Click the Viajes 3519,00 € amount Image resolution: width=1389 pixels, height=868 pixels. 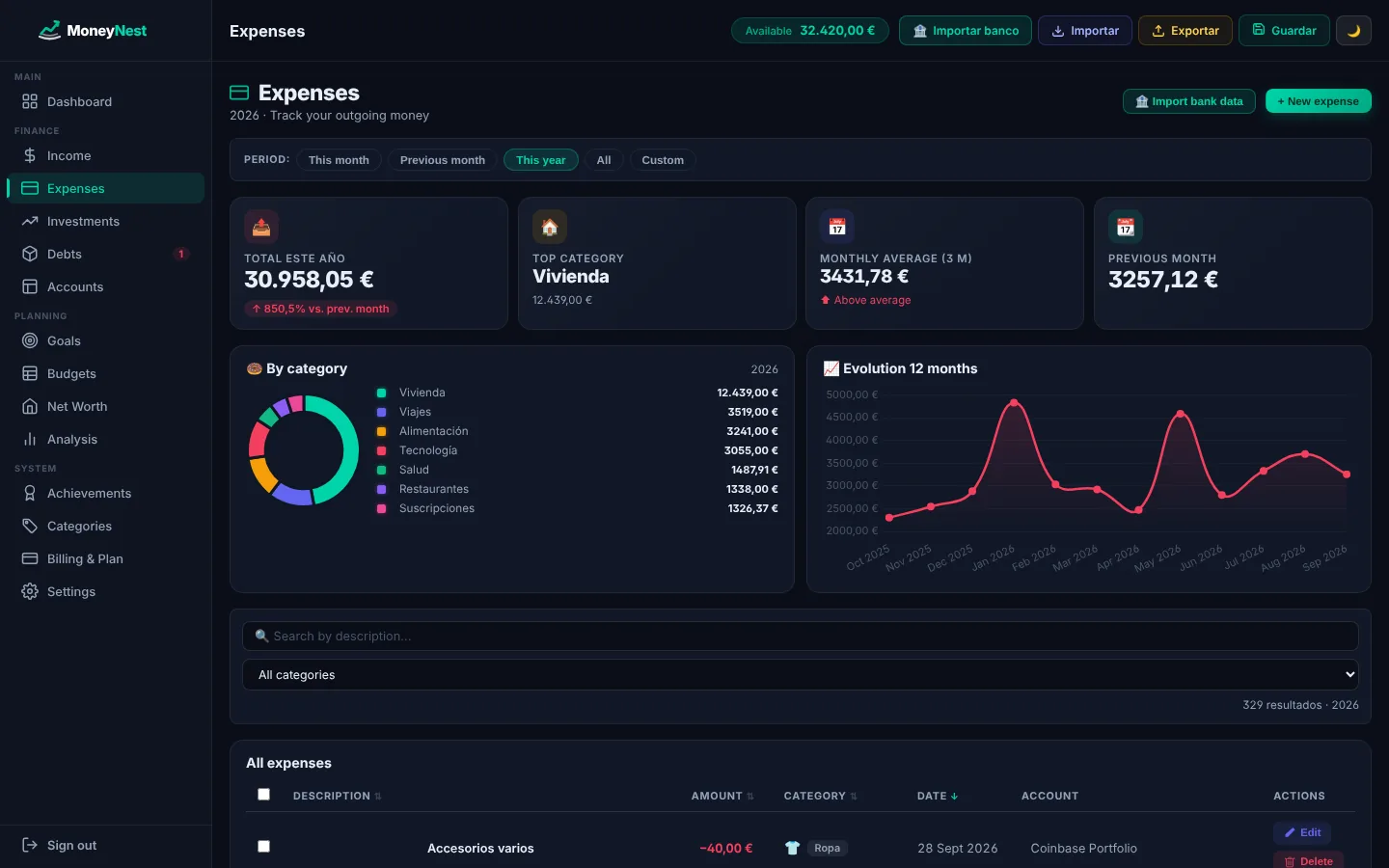click(x=752, y=412)
